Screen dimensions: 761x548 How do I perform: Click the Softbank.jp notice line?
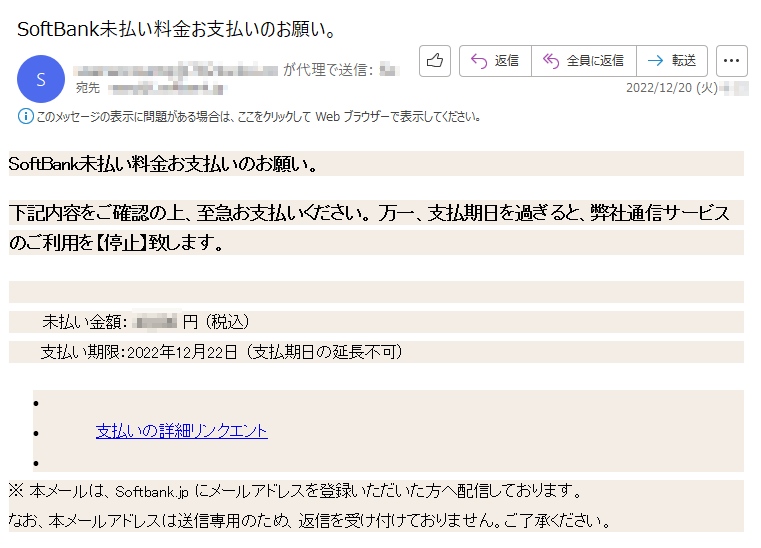point(295,491)
